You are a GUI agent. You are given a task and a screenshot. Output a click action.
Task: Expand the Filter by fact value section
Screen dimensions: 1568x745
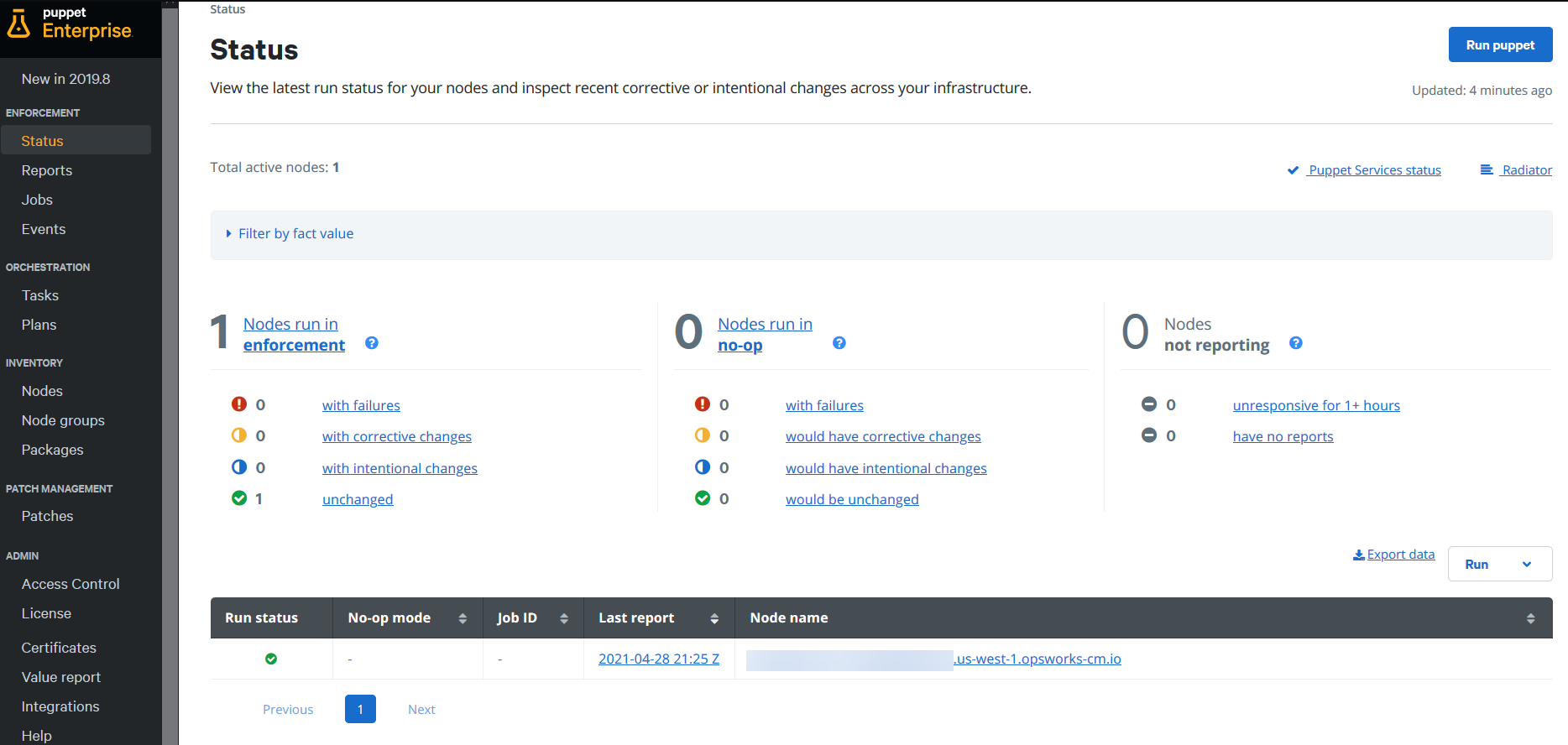(x=290, y=234)
